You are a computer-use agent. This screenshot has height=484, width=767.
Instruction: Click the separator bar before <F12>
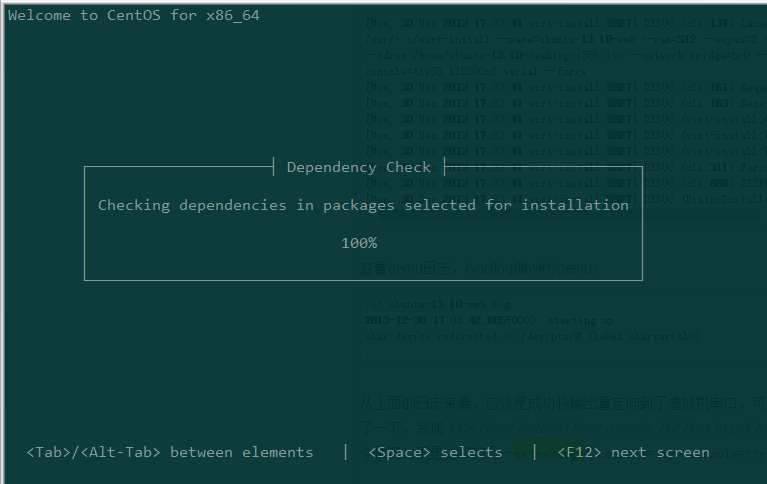[534, 452]
